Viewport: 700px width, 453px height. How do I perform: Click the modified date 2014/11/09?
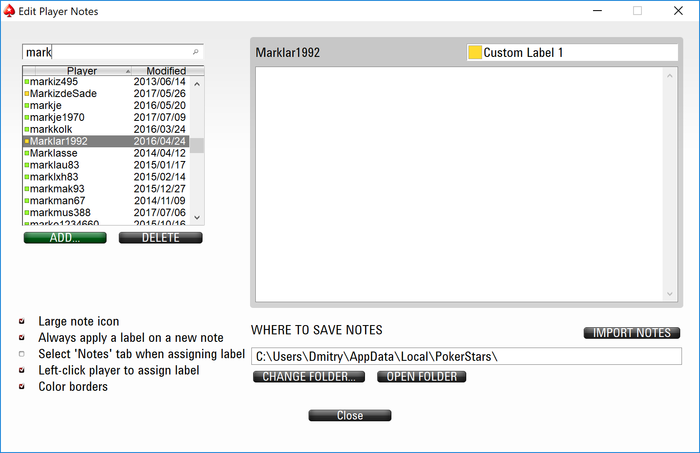click(x=159, y=201)
